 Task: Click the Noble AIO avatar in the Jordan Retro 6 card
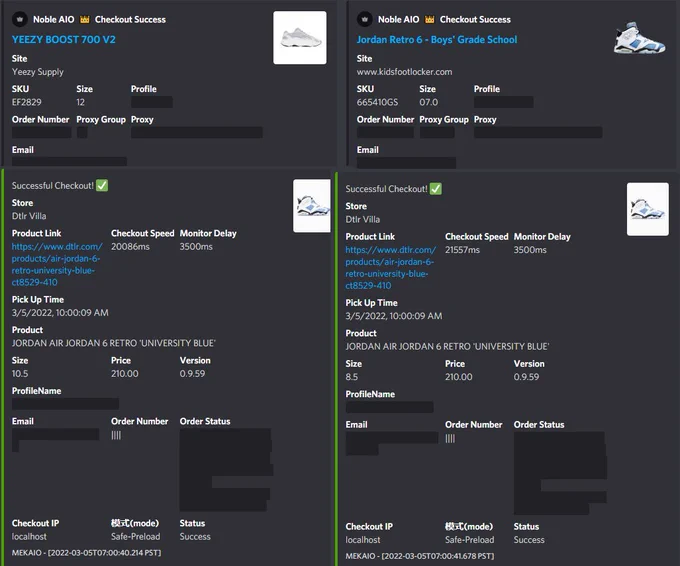click(364, 20)
